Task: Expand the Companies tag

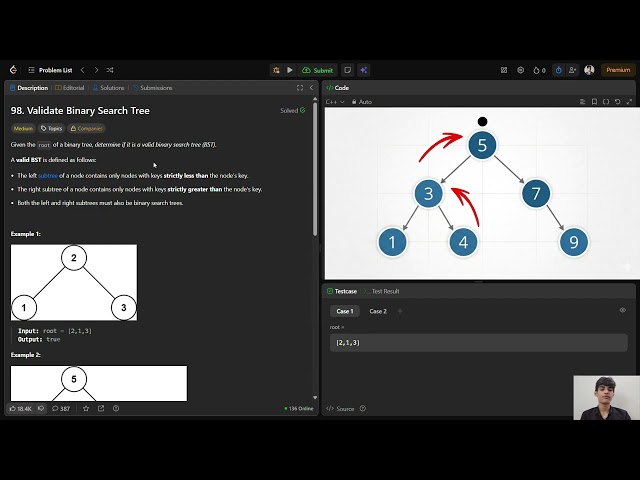Action: pos(86,129)
